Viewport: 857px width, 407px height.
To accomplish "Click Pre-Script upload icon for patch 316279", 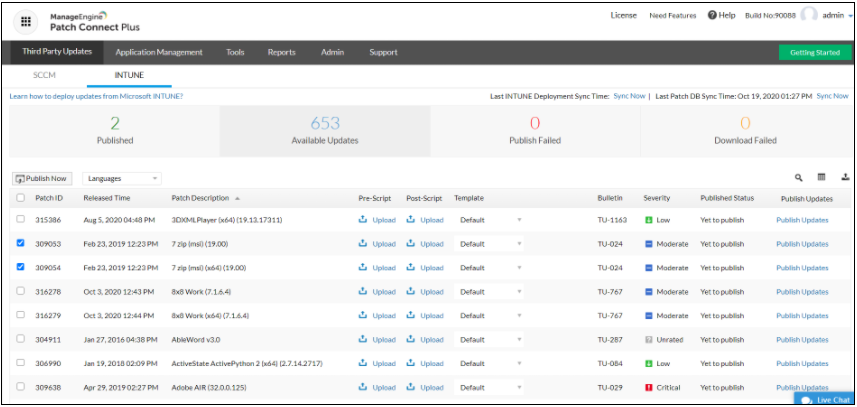I will 362,315.
